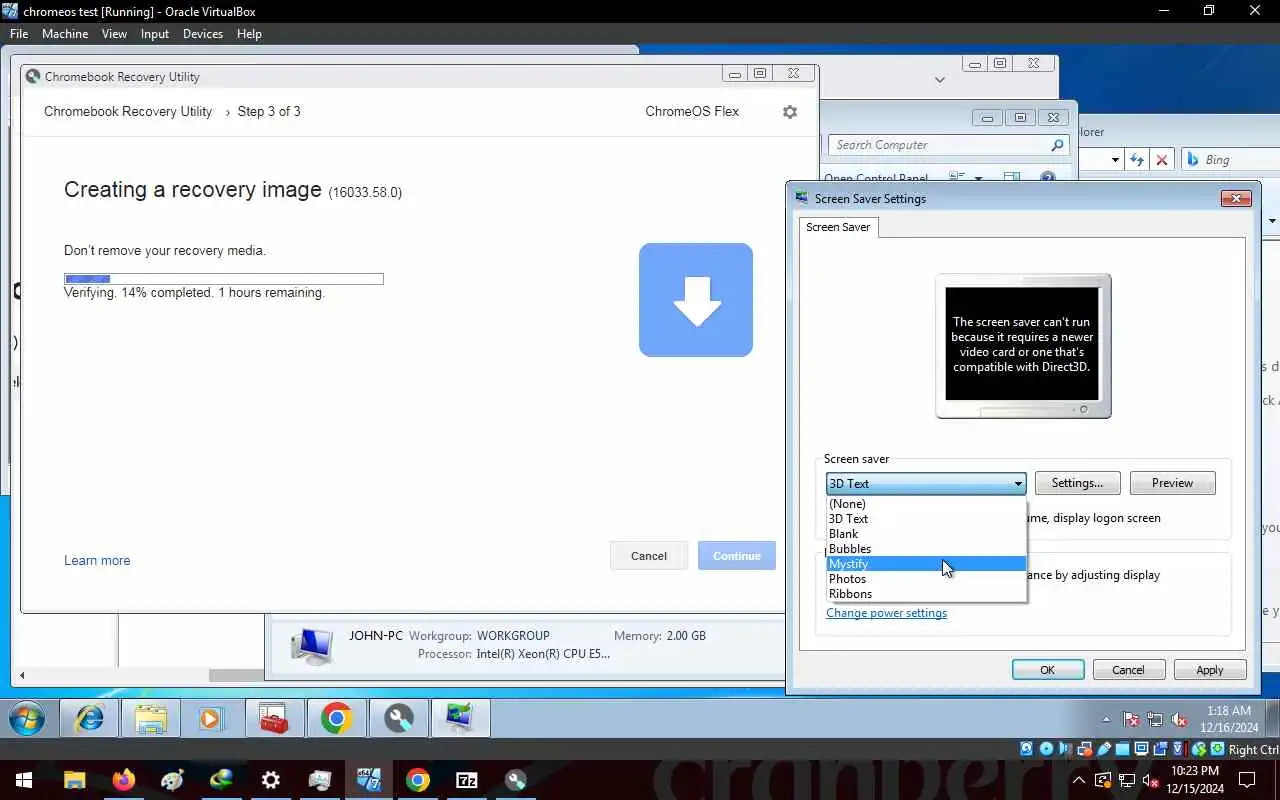The height and width of the screenshot is (800, 1280).
Task: Click the recovery verification progress bar
Action: tap(224, 279)
